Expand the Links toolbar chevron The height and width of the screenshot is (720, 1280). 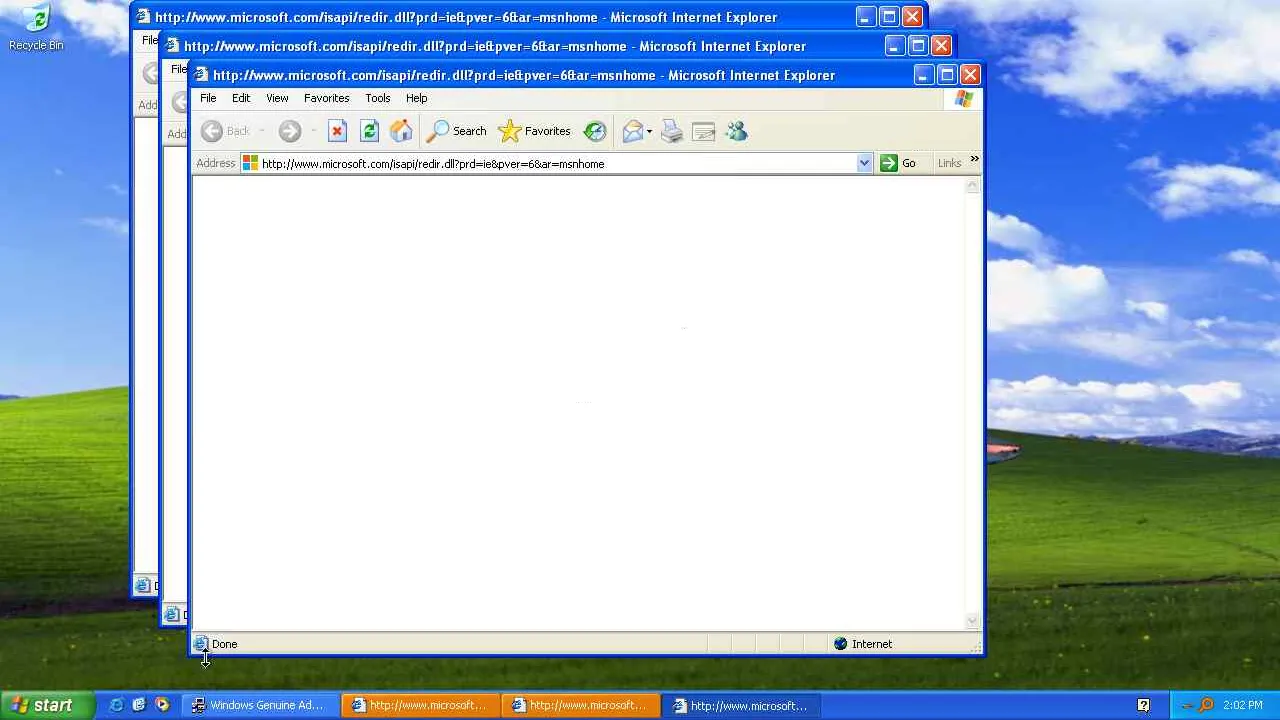click(x=974, y=160)
